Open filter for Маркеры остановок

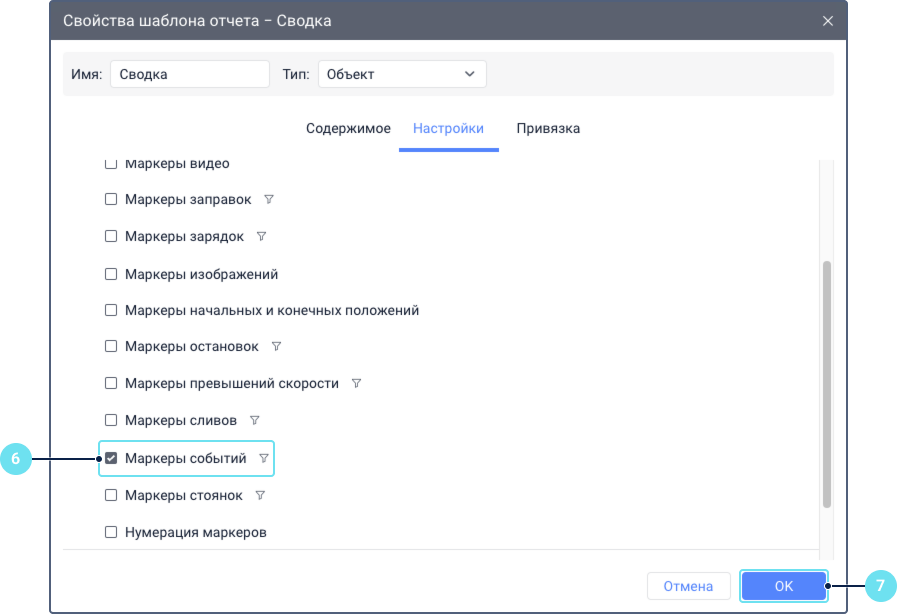(276, 346)
